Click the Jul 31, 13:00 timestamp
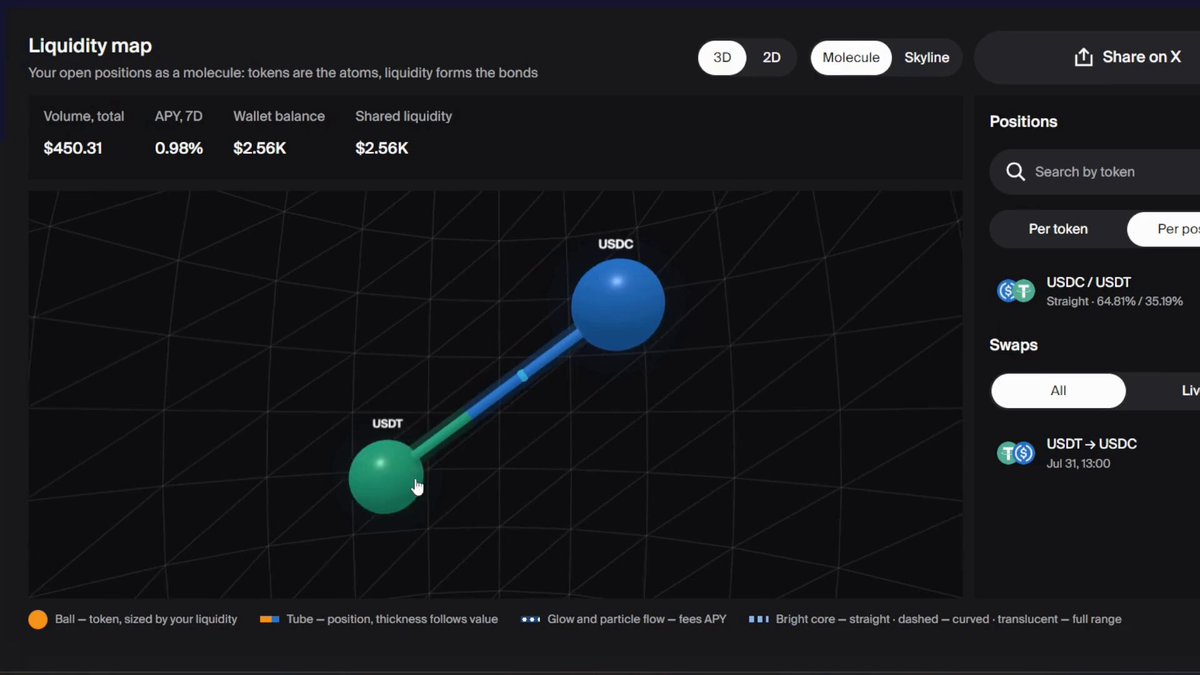 tap(1078, 464)
